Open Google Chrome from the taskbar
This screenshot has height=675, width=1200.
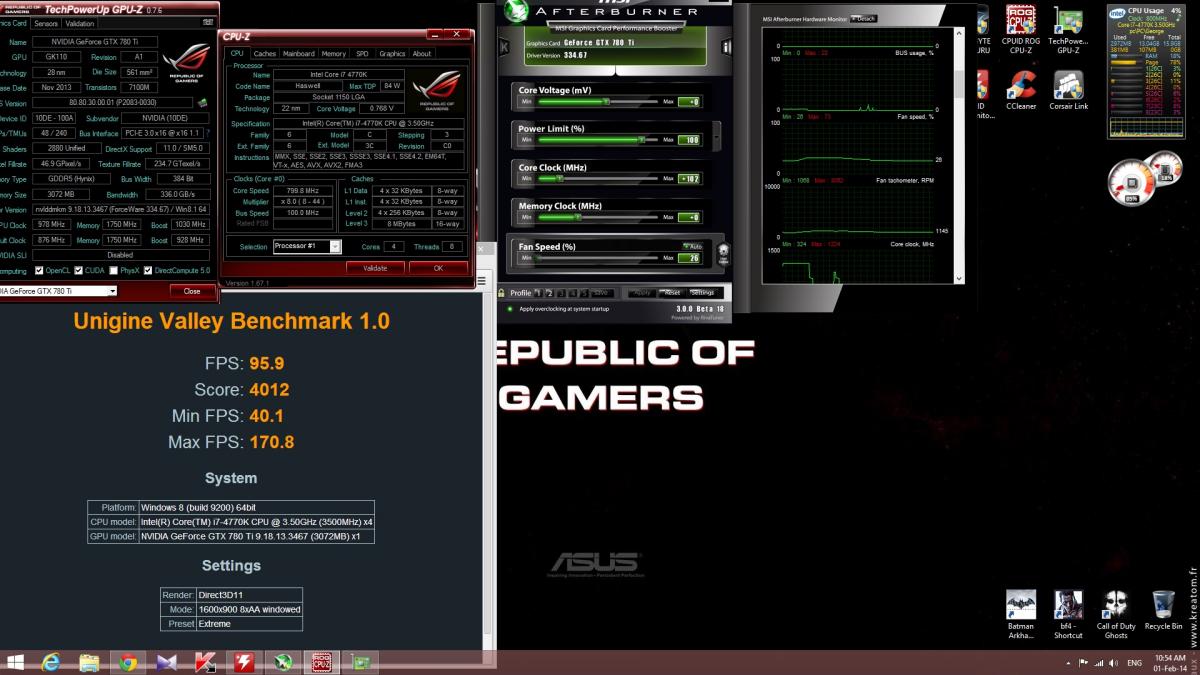127,662
